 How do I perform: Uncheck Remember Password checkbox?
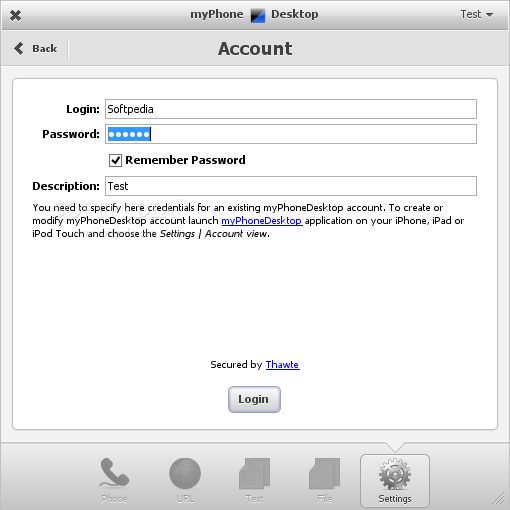115,160
